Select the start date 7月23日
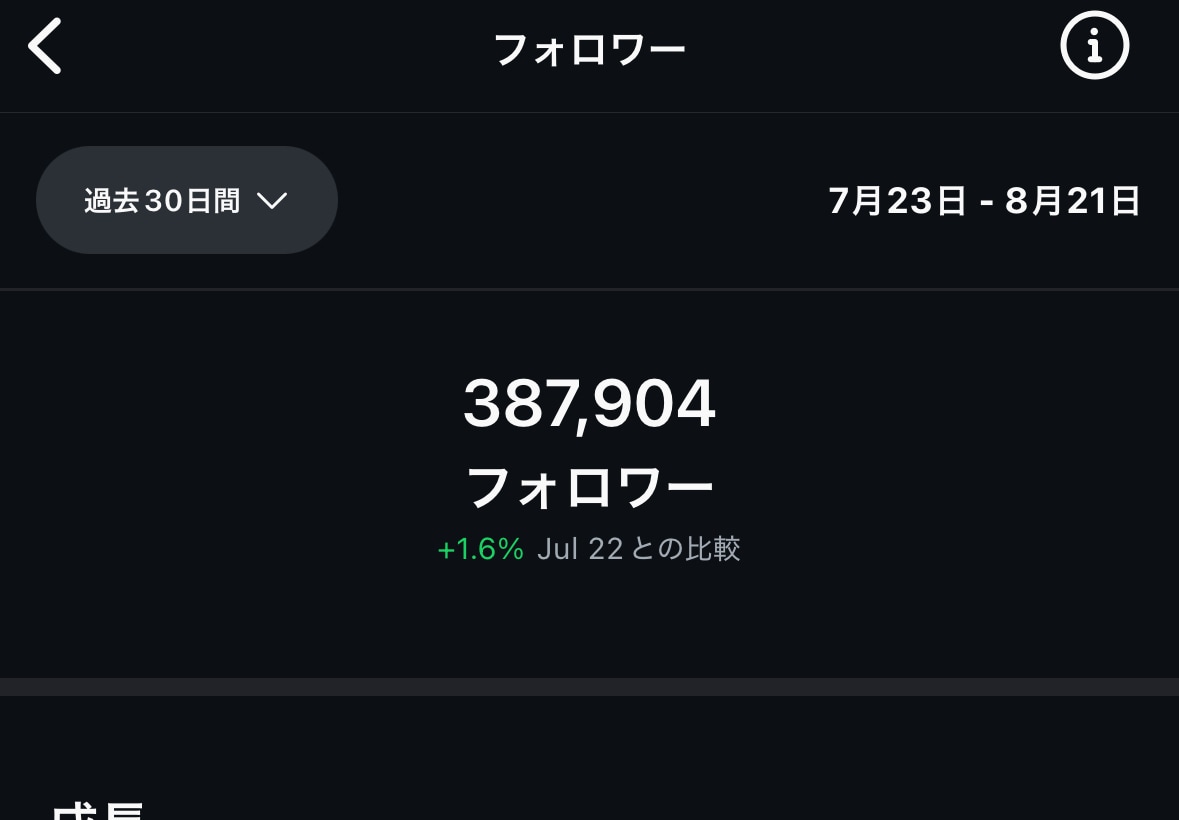The width and height of the screenshot is (1179, 820). (x=896, y=201)
